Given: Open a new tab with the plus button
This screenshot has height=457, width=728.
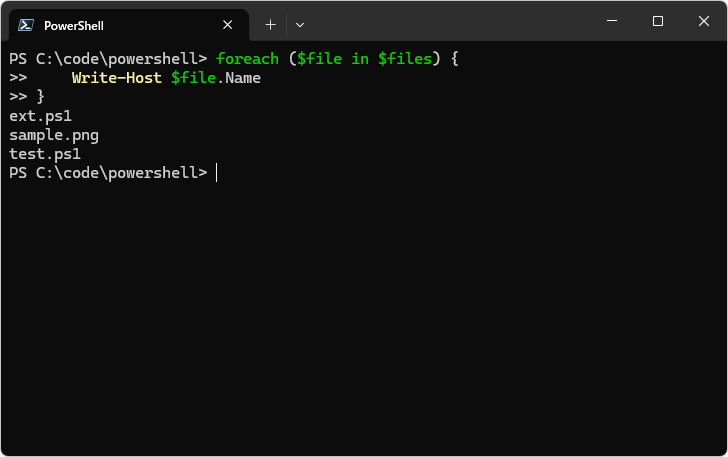Looking at the screenshot, I should [x=270, y=25].
